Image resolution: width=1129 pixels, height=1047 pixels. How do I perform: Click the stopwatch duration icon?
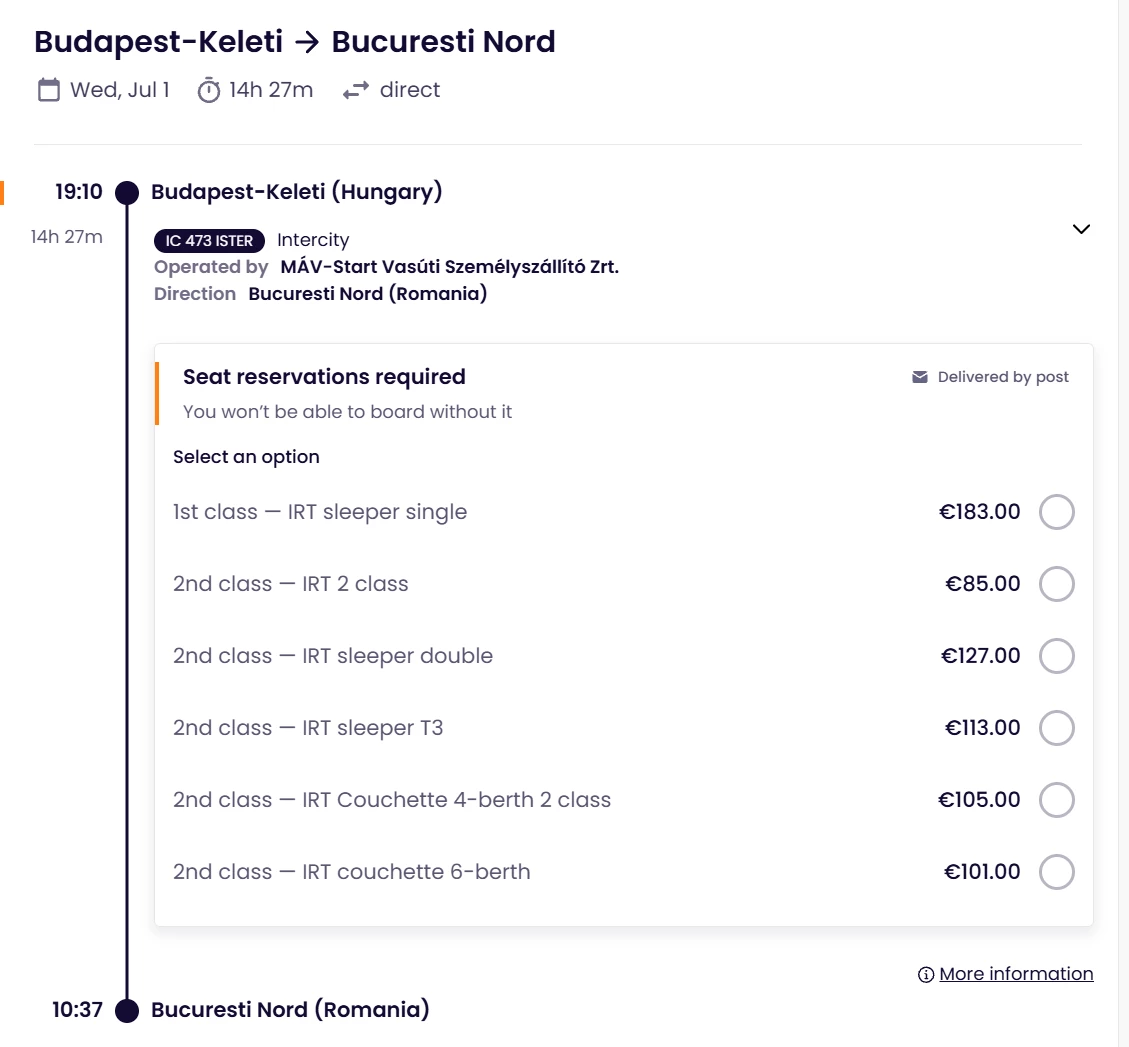[208, 90]
